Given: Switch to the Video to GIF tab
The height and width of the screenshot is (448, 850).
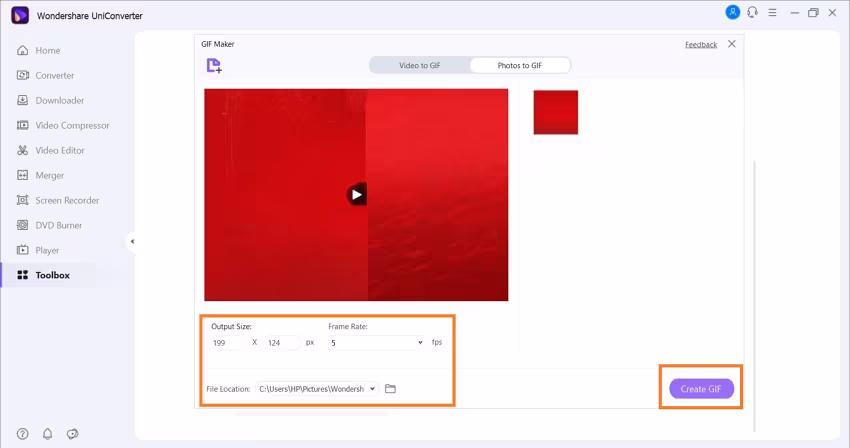Looking at the screenshot, I should point(420,65).
